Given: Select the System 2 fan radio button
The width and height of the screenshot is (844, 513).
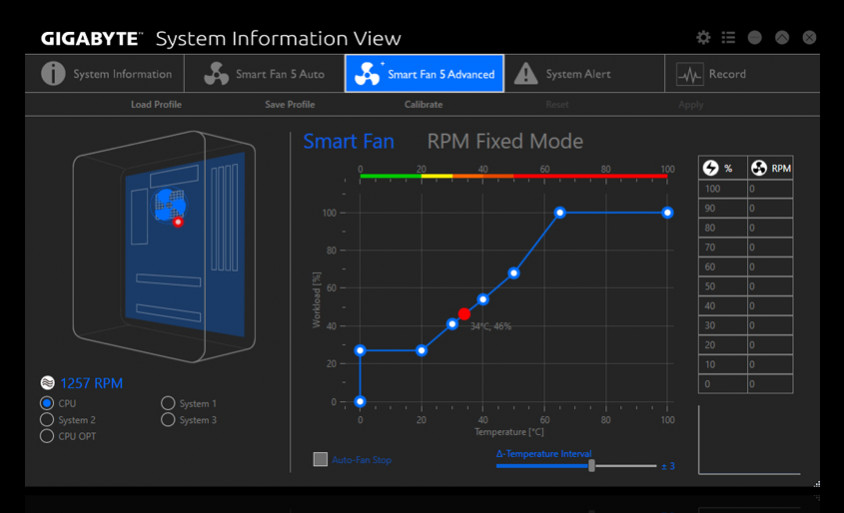Looking at the screenshot, I should point(47,419).
